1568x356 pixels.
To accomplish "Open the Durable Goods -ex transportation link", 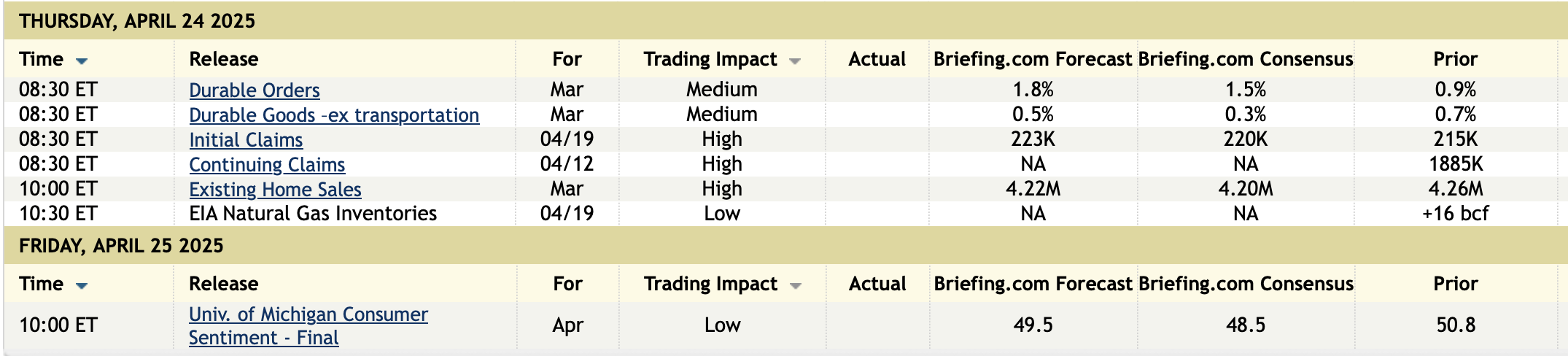I will (x=333, y=115).
